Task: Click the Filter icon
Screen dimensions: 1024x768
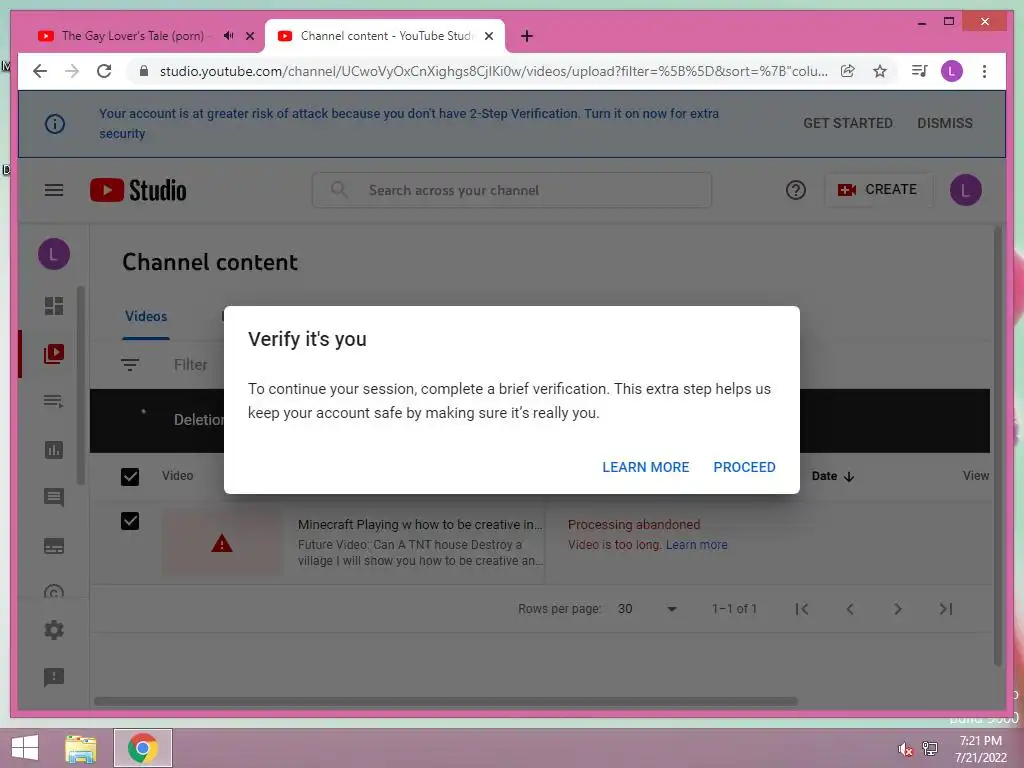Action: (x=130, y=364)
